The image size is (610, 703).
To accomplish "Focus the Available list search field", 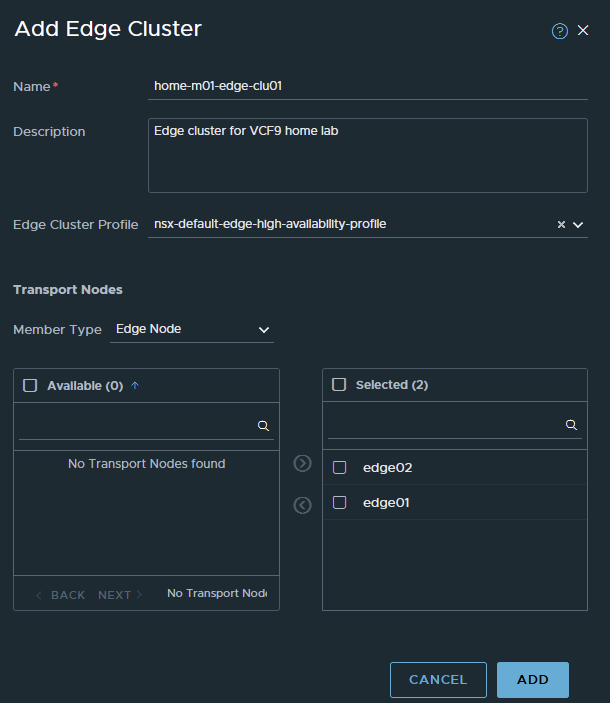I will [137, 425].
